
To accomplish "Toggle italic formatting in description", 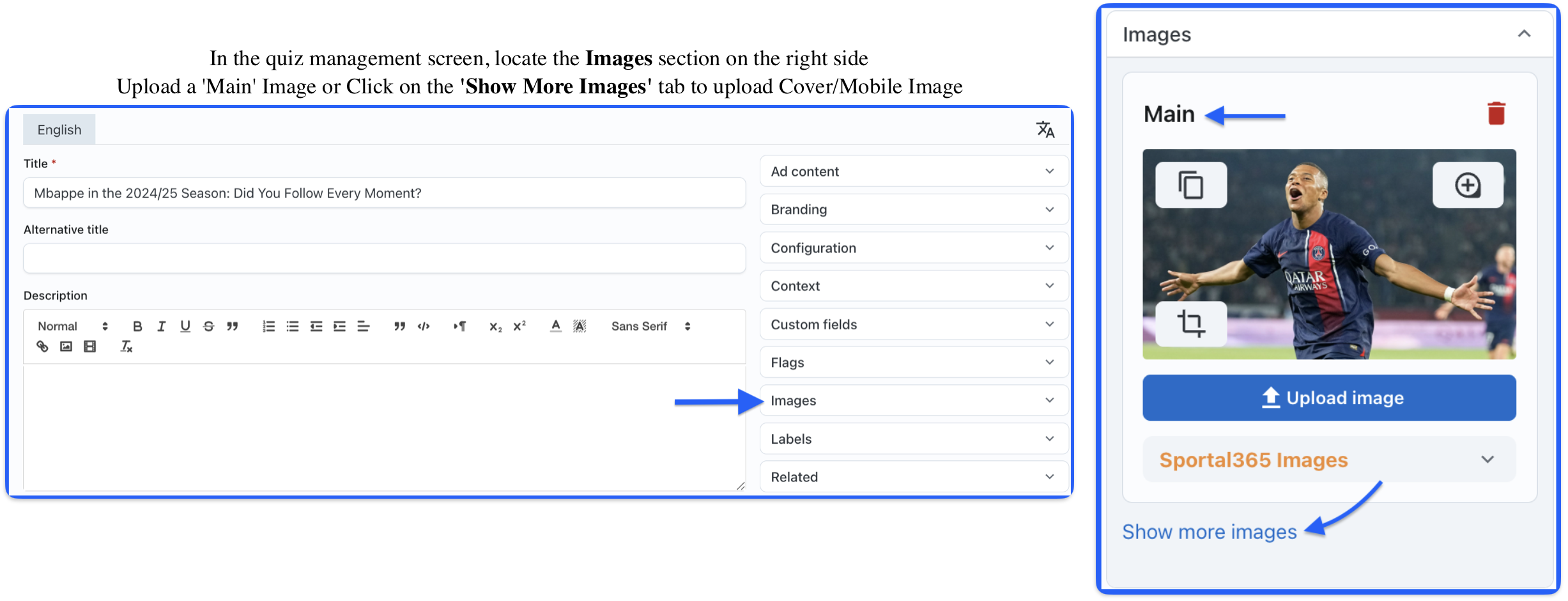I will pos(161,326).
